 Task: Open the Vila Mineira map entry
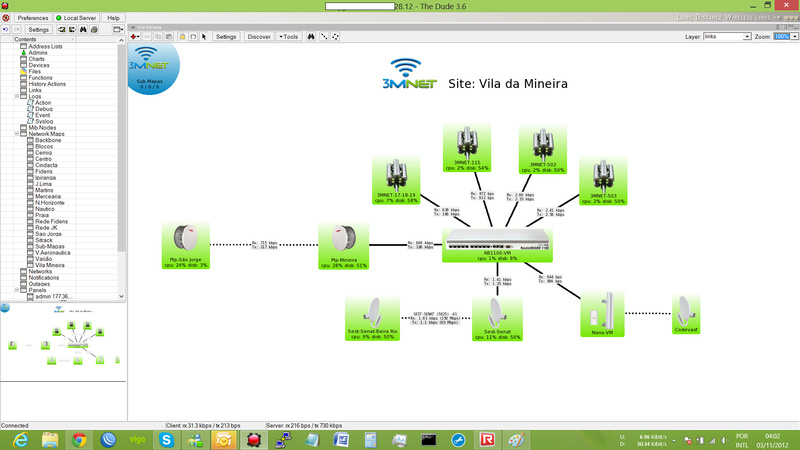[x=49, y=265]
